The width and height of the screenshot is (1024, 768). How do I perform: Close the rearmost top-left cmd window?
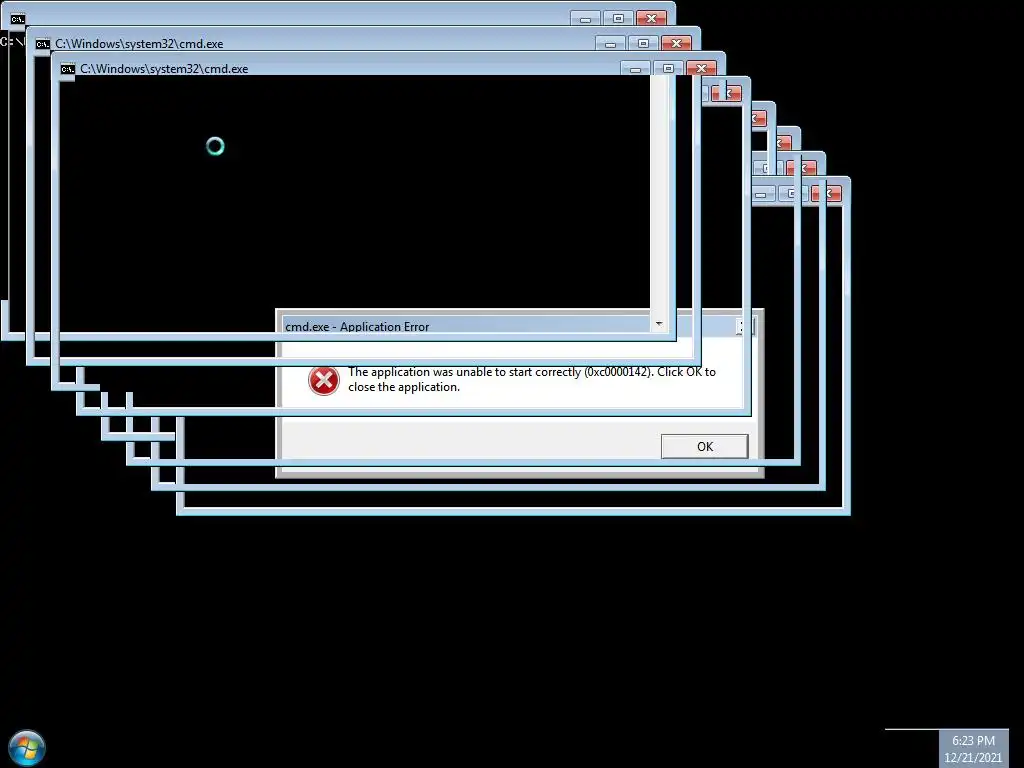pyautogui.click(x=651, y=18)
